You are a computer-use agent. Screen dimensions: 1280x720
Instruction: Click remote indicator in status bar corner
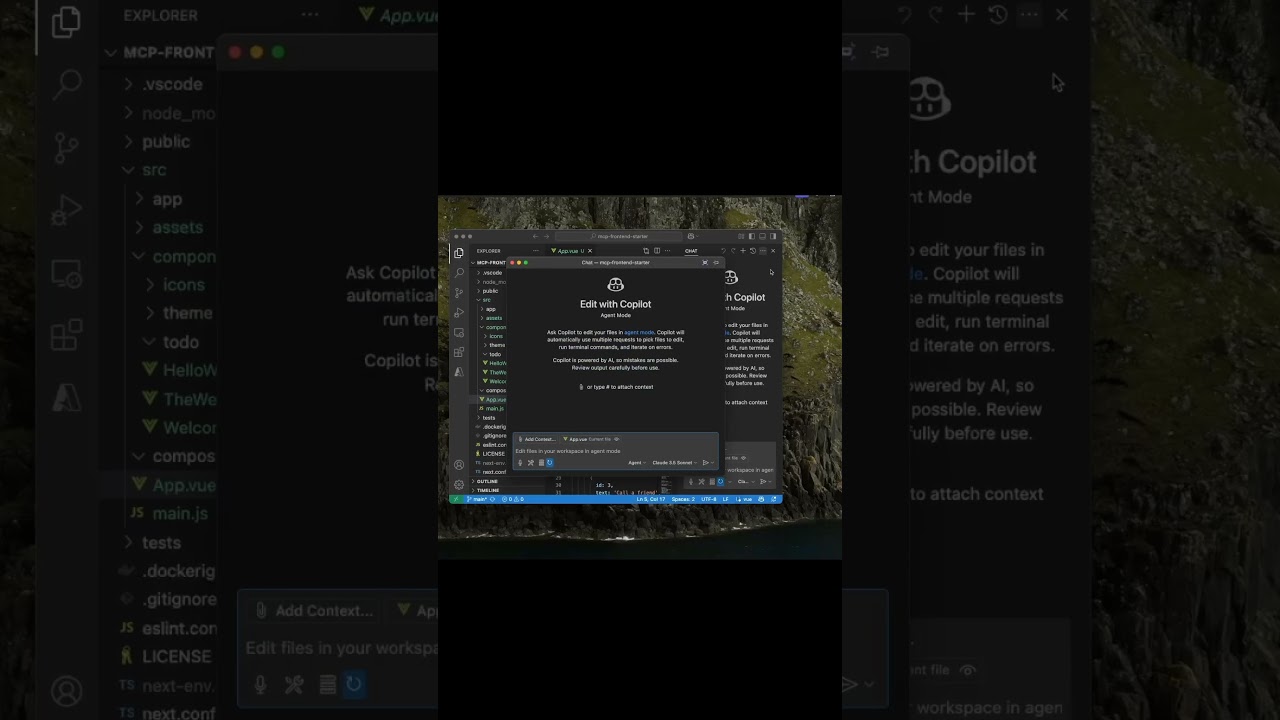(x=456, y=499)
